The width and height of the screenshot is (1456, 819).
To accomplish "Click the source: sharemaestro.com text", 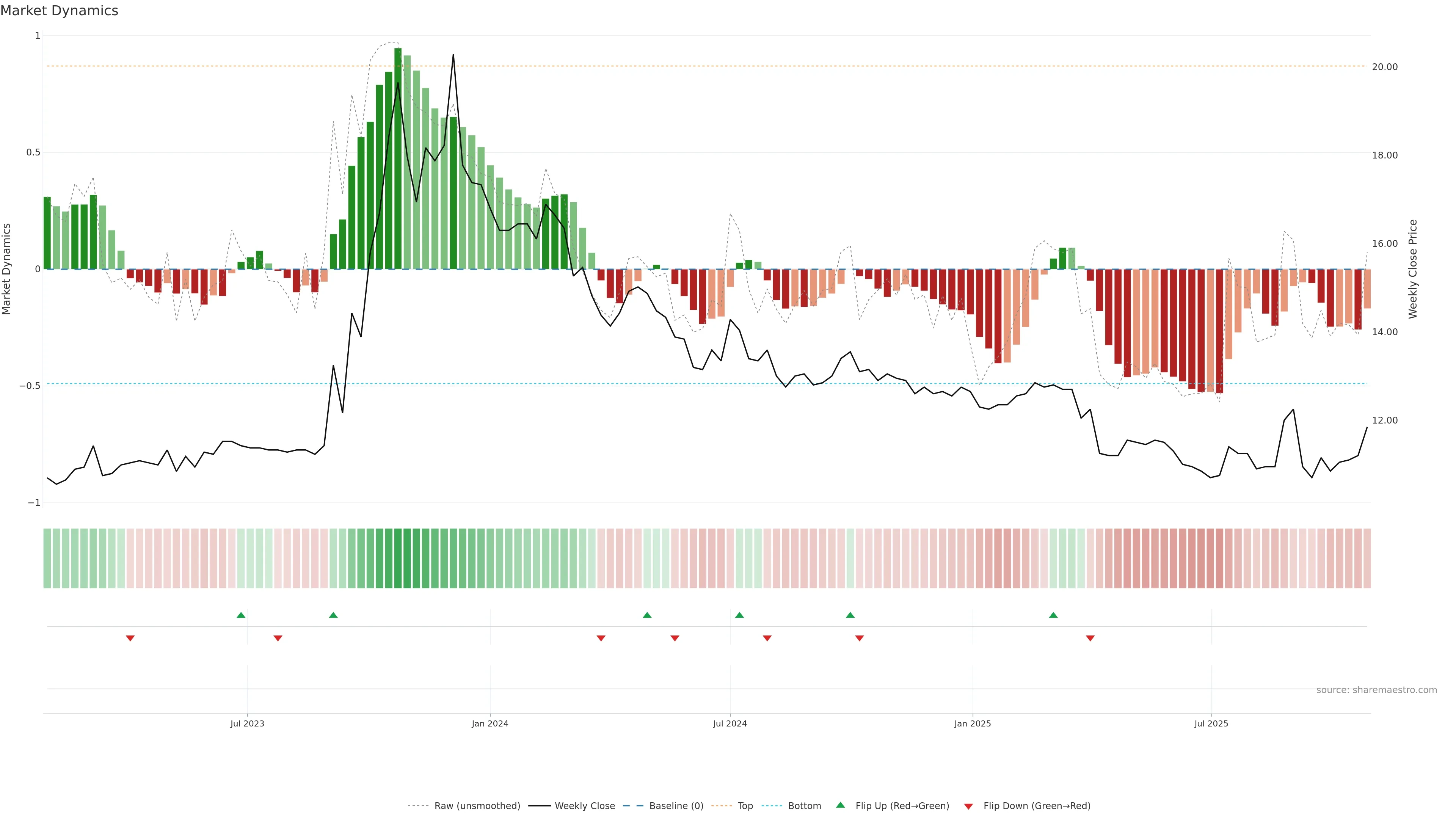I will click(x=1376, y=690).
